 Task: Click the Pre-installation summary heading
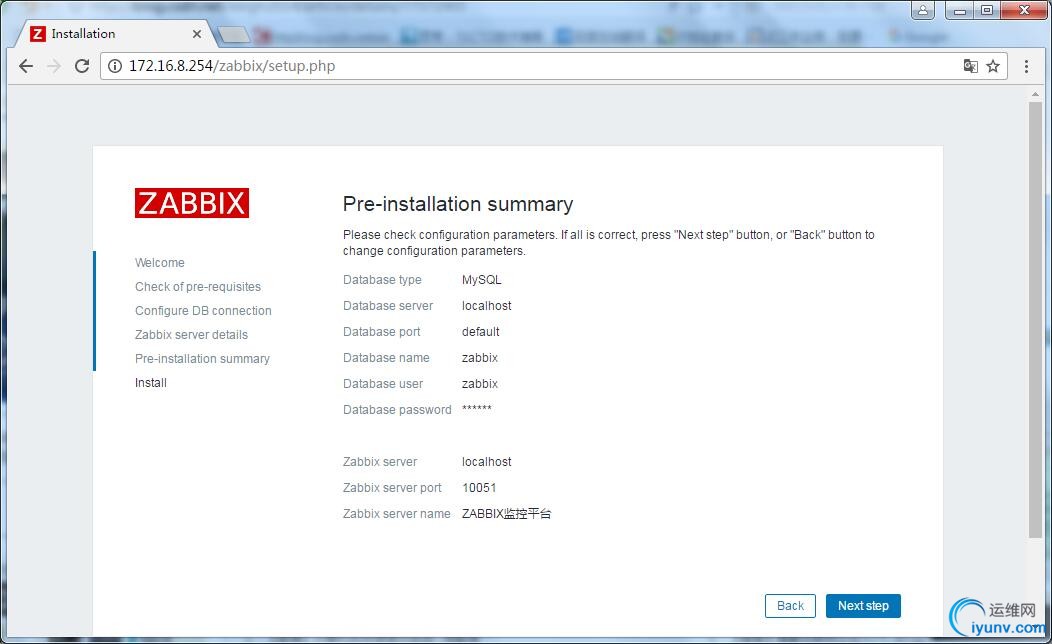click(458, 204)
